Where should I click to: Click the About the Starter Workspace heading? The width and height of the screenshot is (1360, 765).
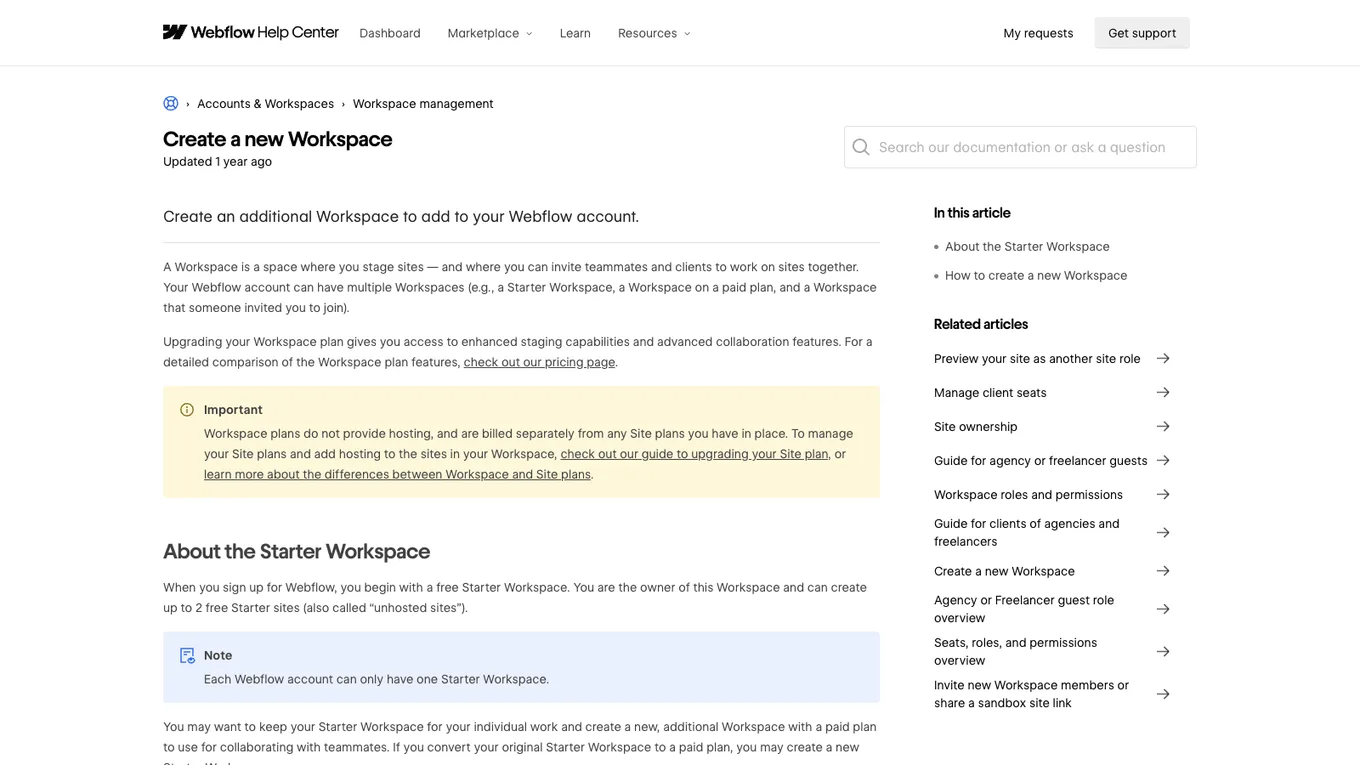(296, 551)
